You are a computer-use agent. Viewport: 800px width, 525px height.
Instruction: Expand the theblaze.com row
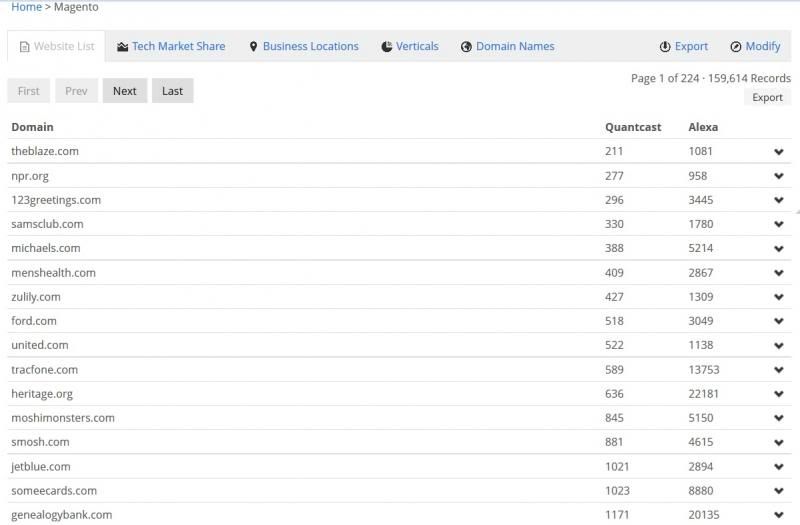[x=779, y=152]
